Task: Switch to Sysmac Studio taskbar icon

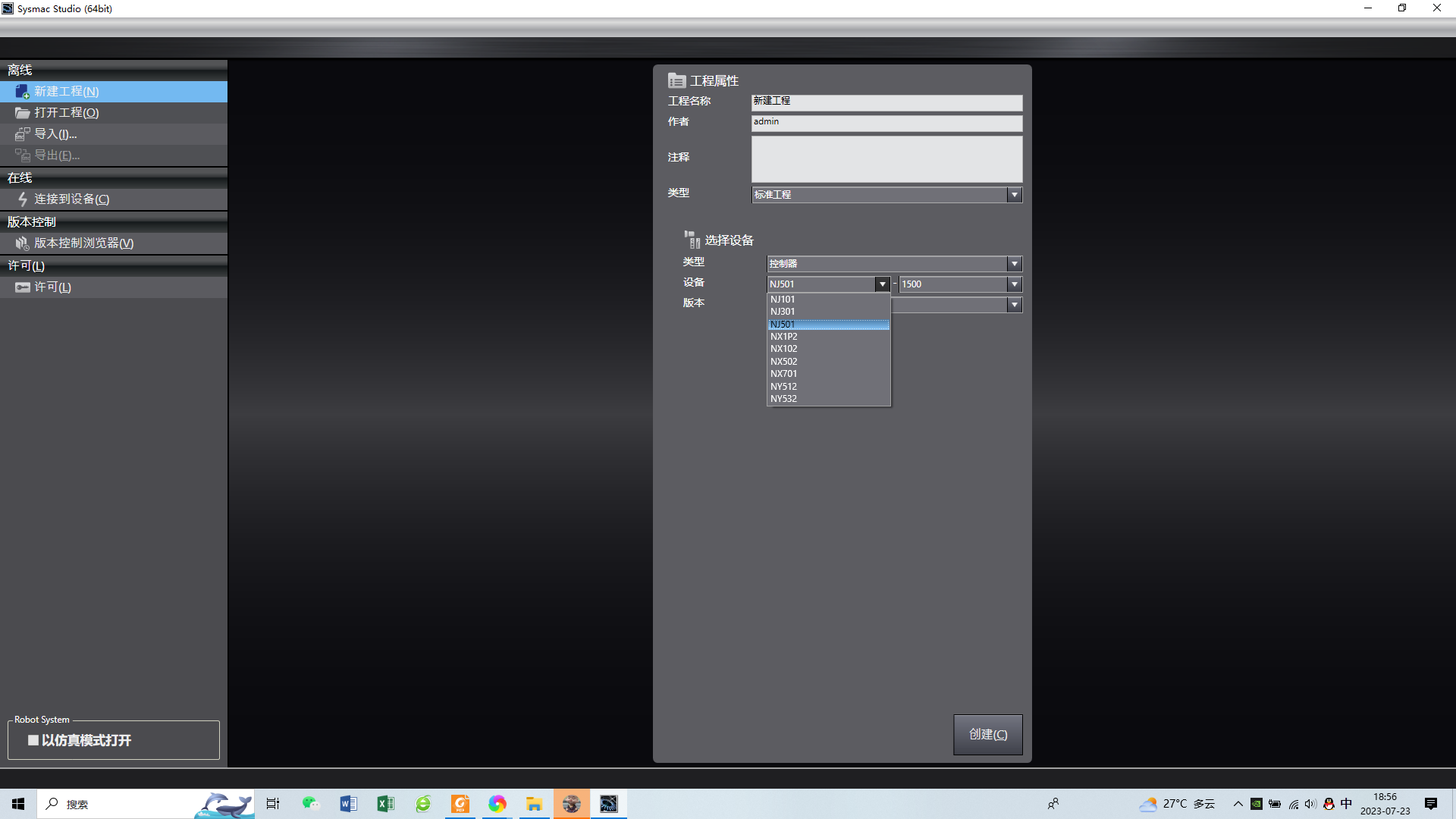Action: click(608, 804)
